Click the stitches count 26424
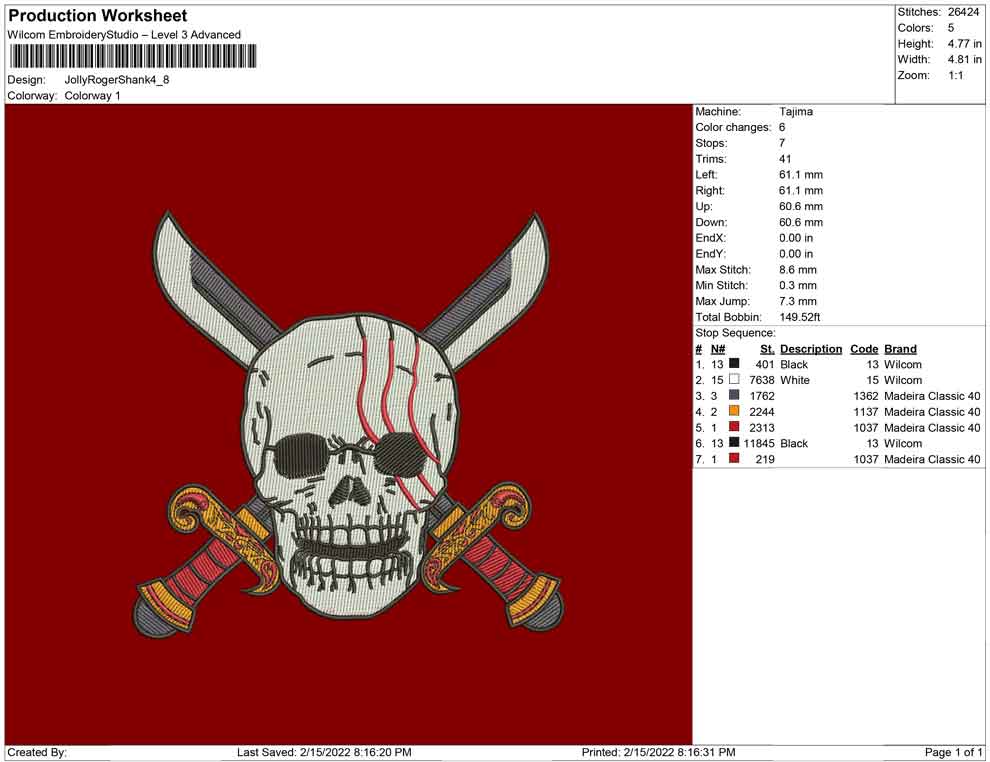The height and width of the screenshot is (762, 990). [963, 12]
